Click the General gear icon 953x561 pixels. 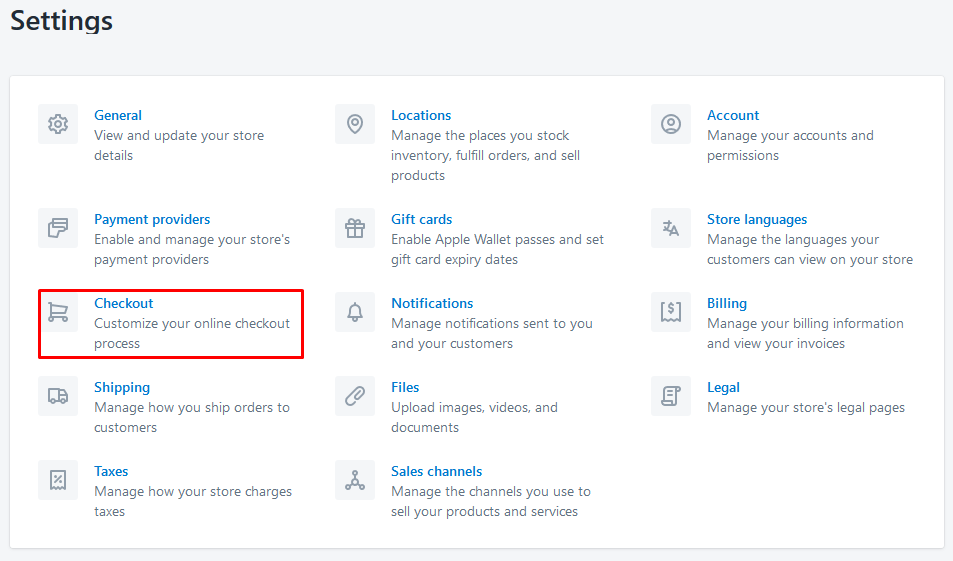58,124
